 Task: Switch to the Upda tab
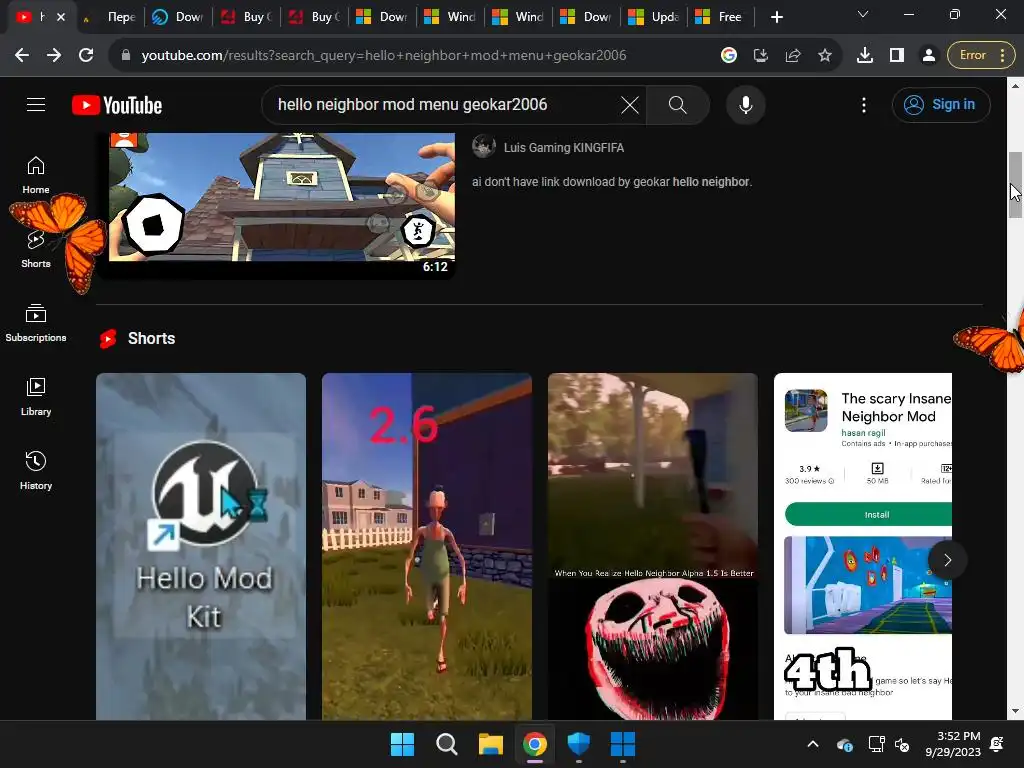pyautogui.click(x=654, y=17)
